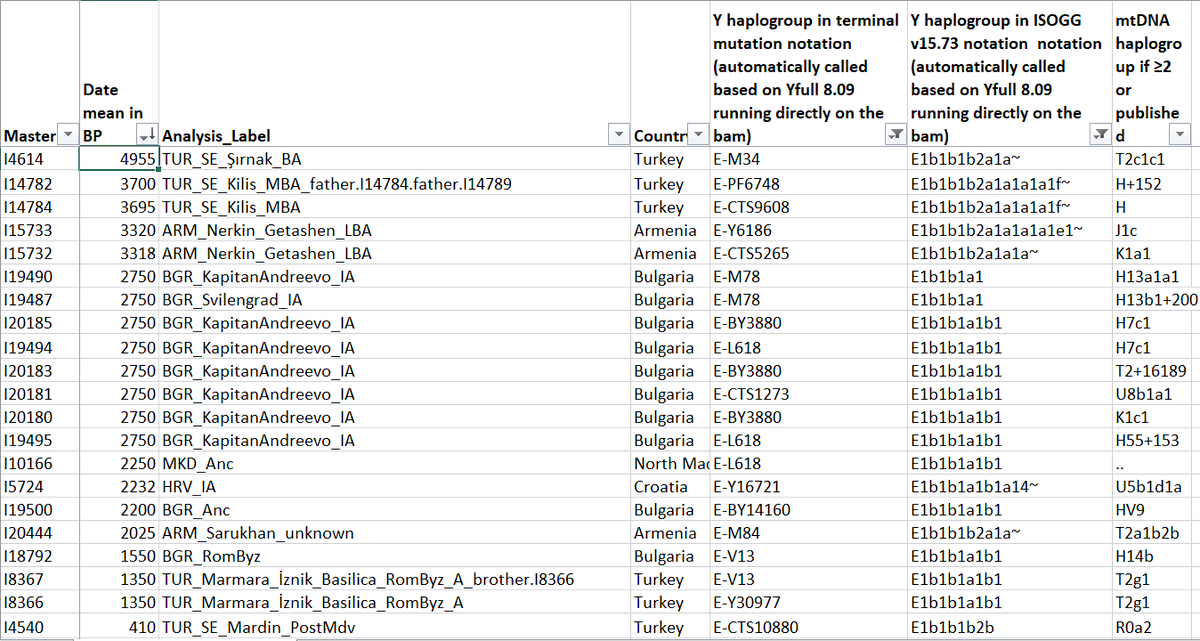1200x641 pixels.
Task: Select the E-M84 haplogroup cell
Action: tap(808, 533)
